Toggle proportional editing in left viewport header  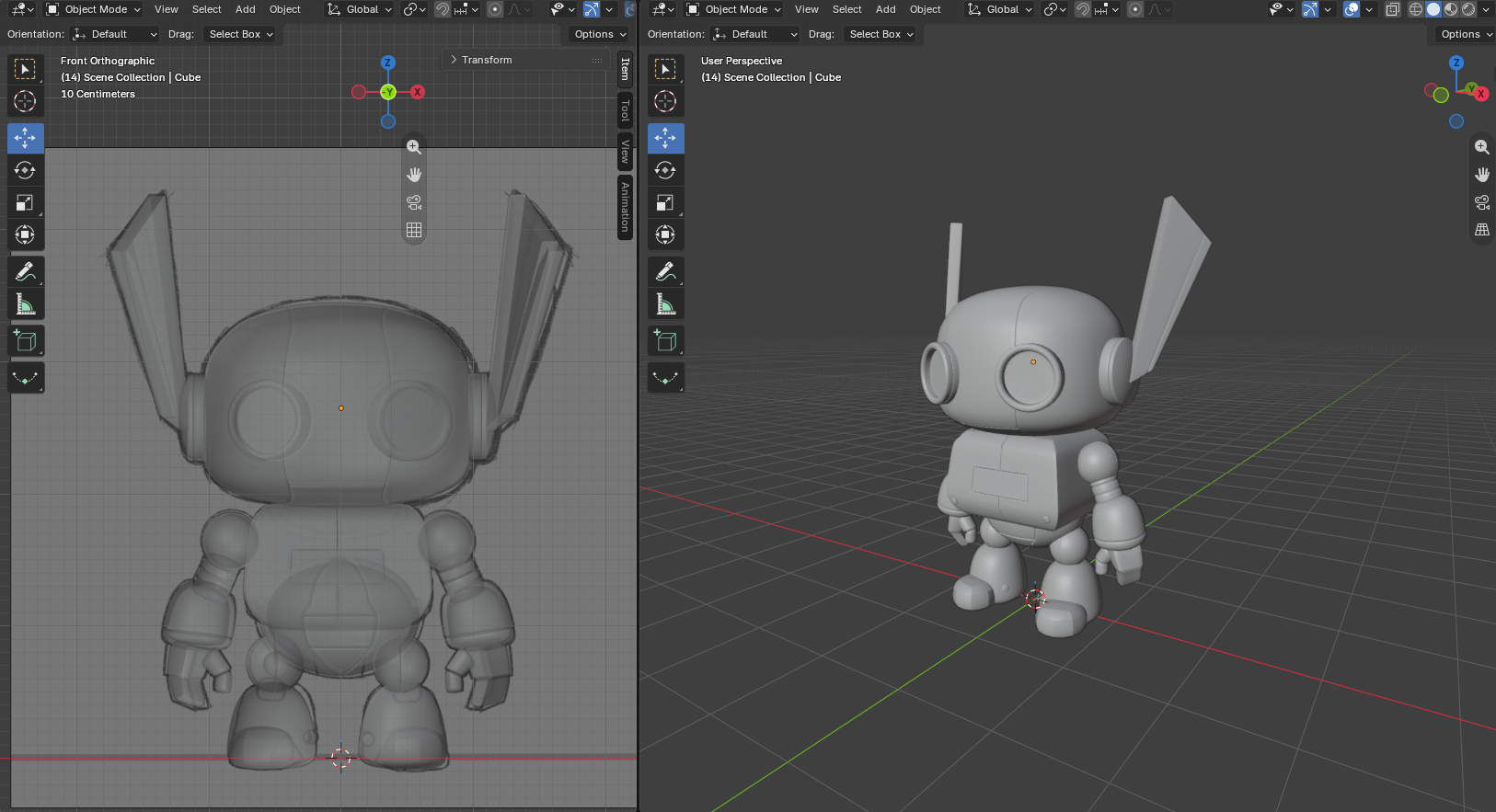(x=495, y=9)
